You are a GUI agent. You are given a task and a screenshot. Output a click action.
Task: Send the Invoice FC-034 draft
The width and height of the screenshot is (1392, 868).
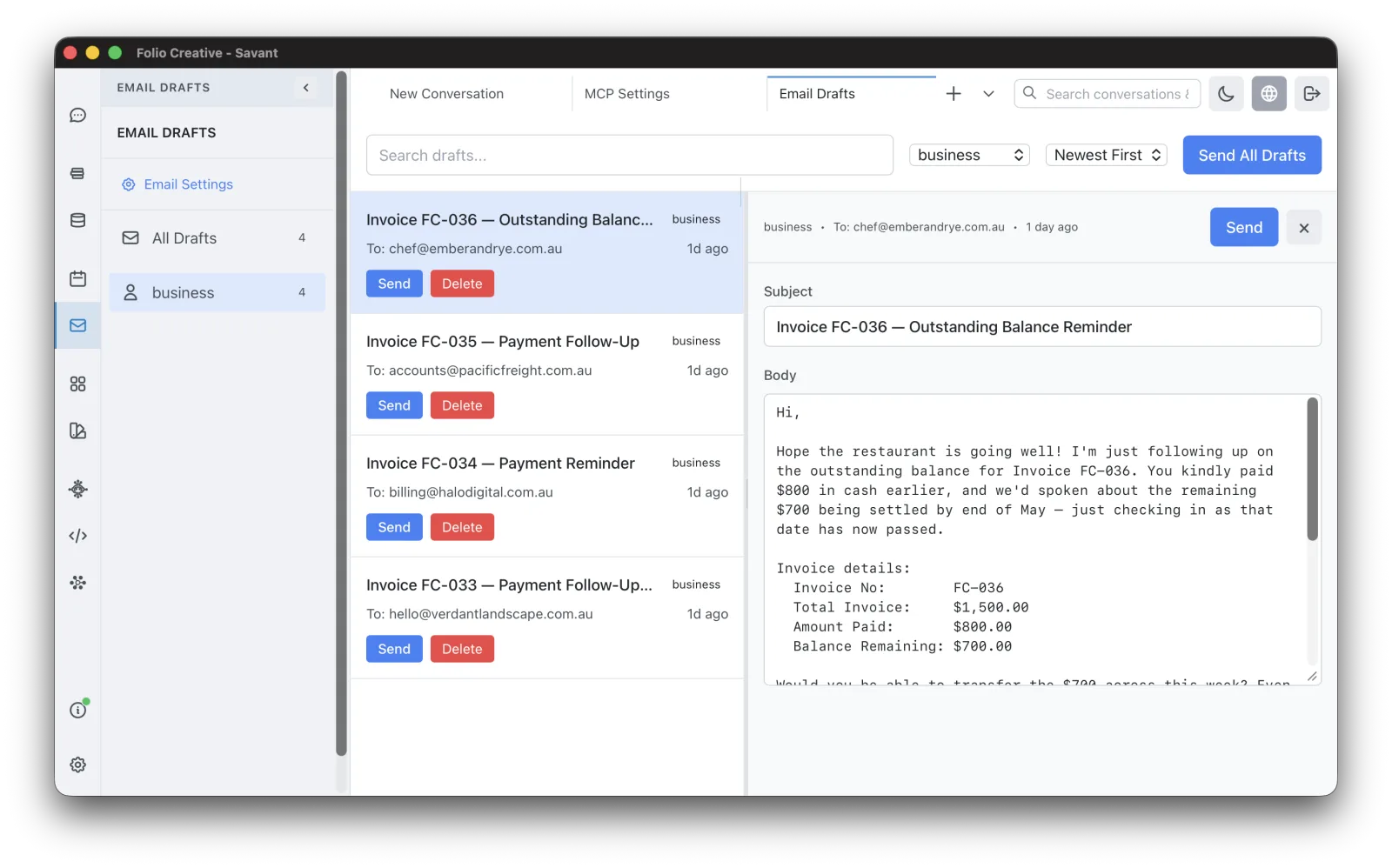(x=394, y=527)
